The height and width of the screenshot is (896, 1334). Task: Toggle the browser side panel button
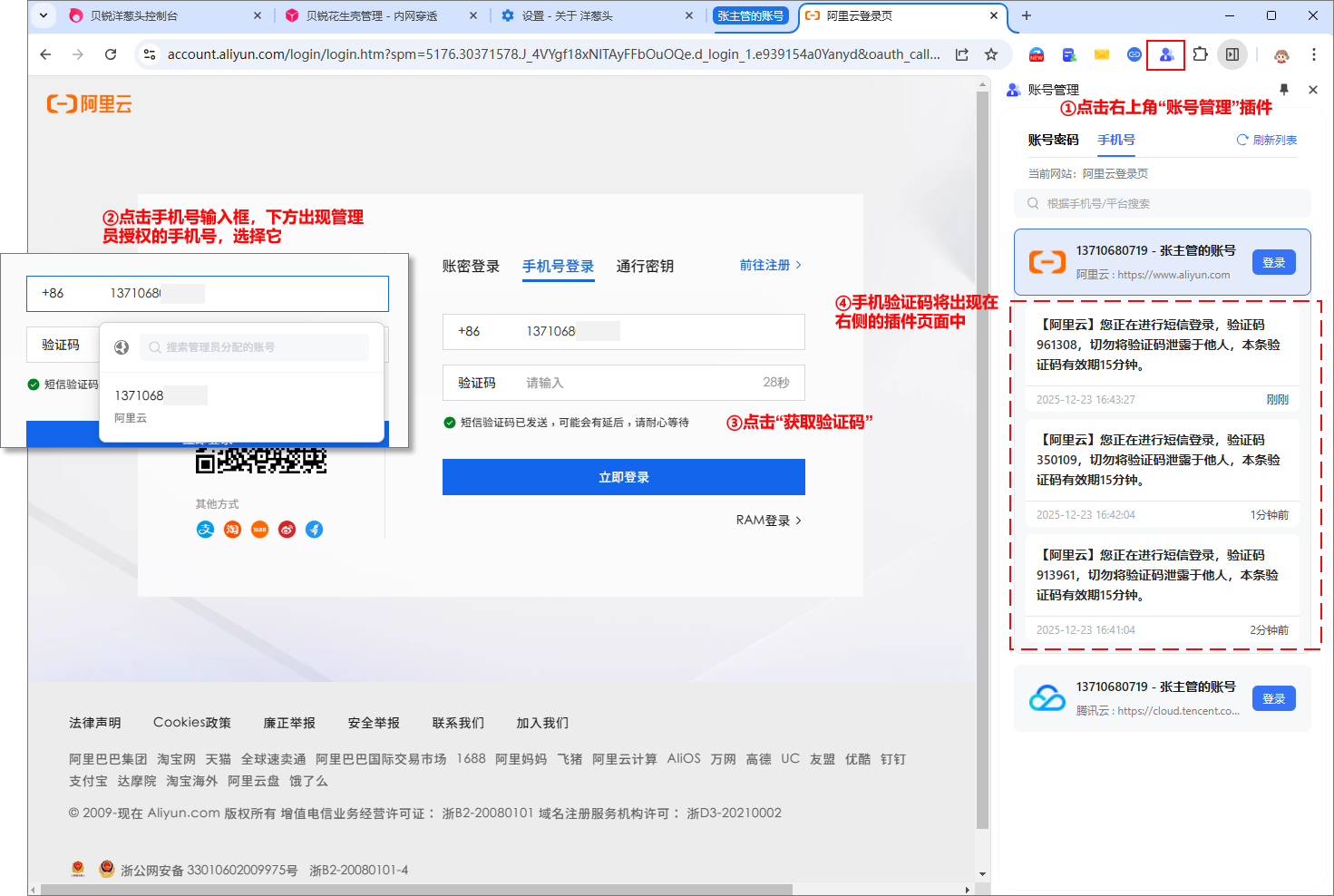(1232, 54)
